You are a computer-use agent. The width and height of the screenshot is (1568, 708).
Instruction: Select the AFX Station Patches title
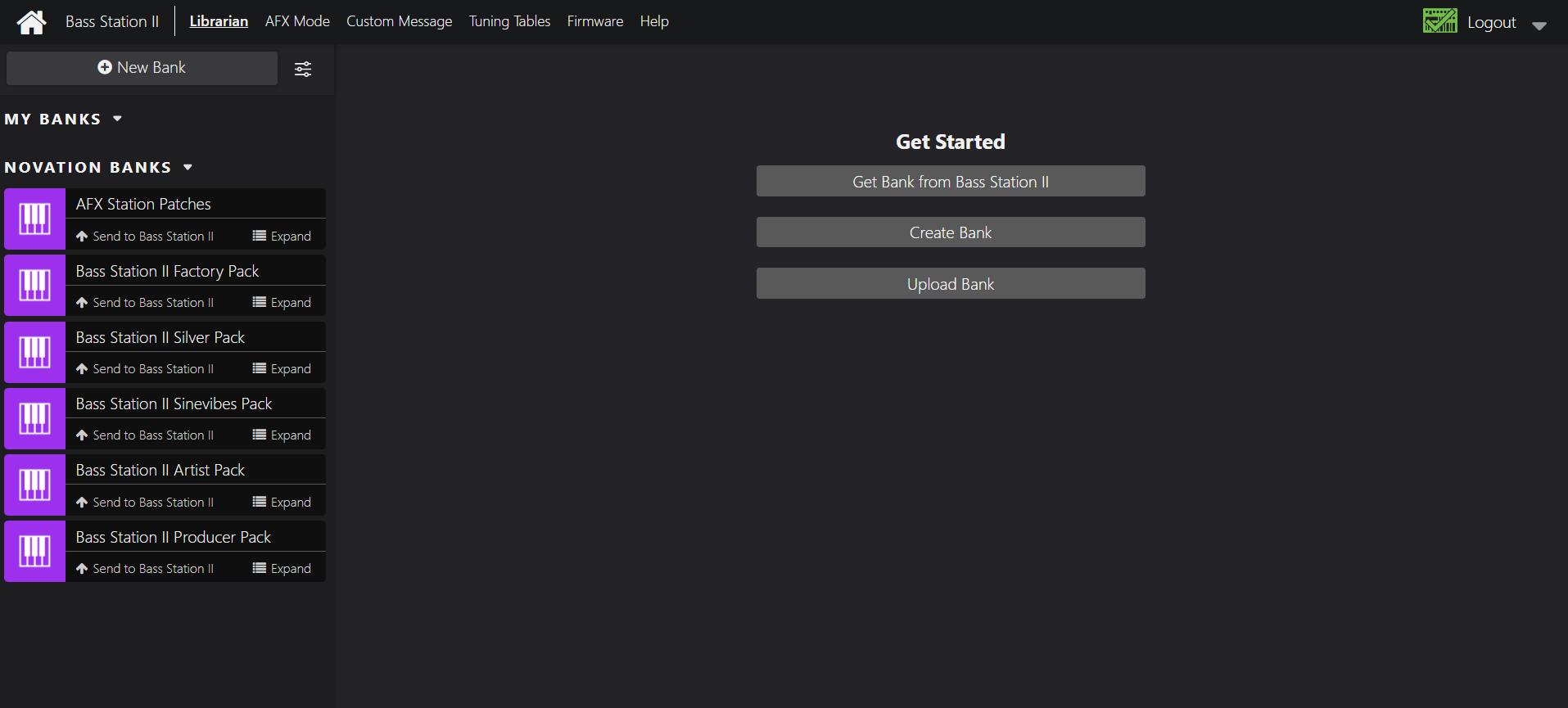143,204
